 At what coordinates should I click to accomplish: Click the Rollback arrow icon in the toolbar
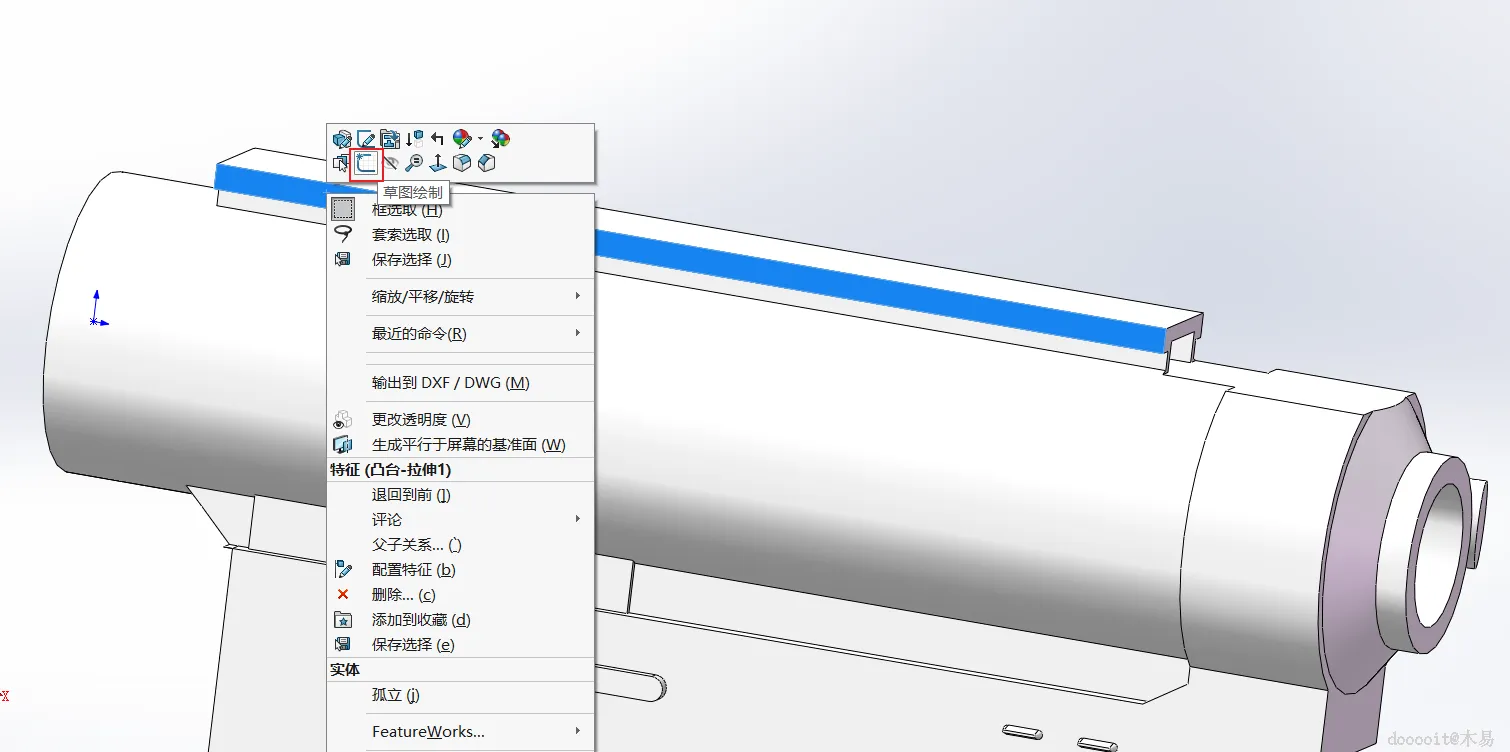437,139
